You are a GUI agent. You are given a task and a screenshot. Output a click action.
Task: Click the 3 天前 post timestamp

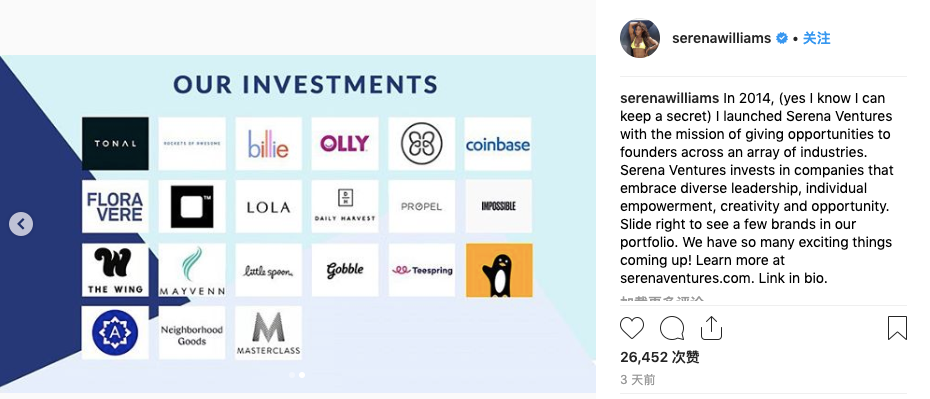pos(638,379)
